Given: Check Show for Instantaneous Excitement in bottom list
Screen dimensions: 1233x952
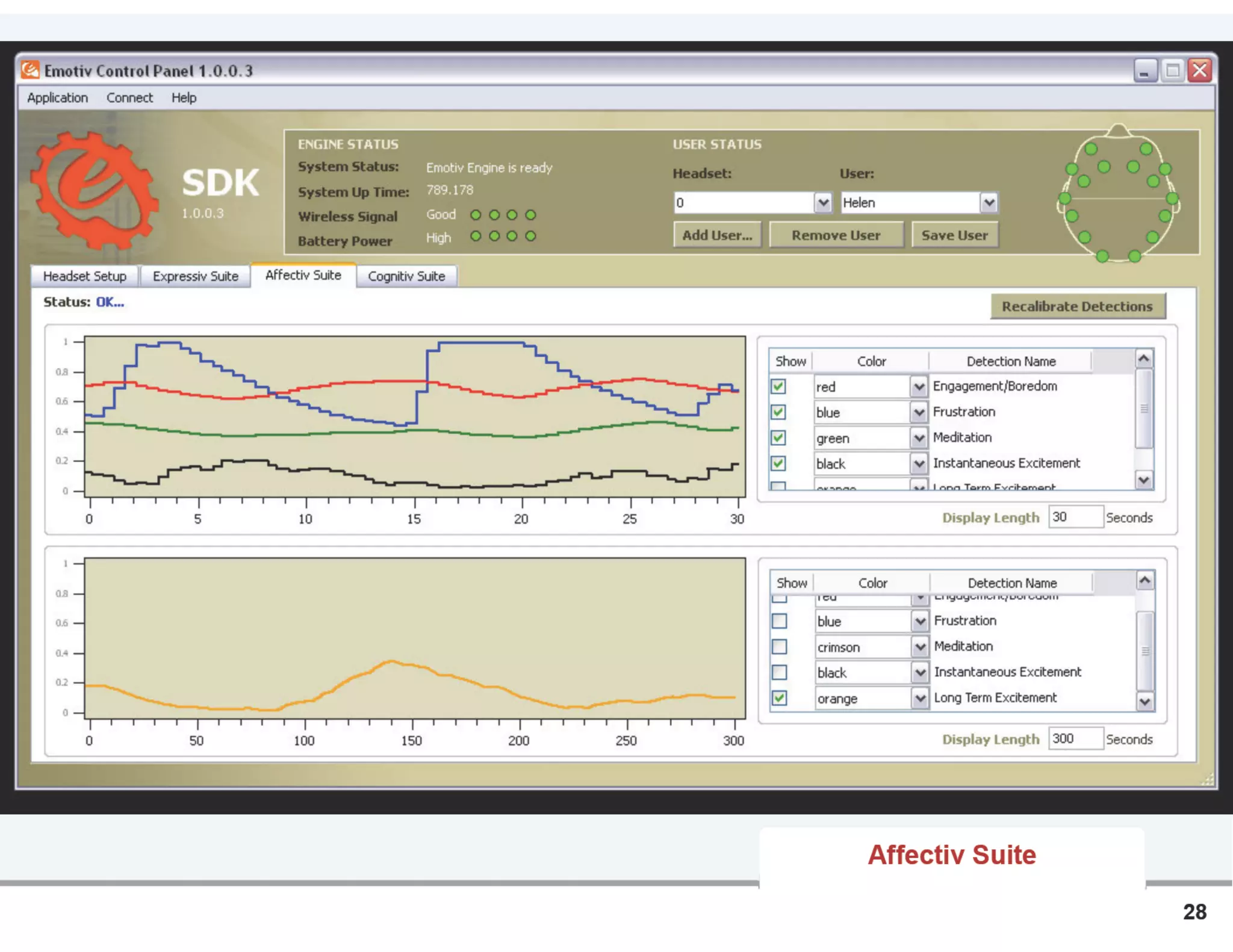Looking at the screenshot, I should 780,672.
